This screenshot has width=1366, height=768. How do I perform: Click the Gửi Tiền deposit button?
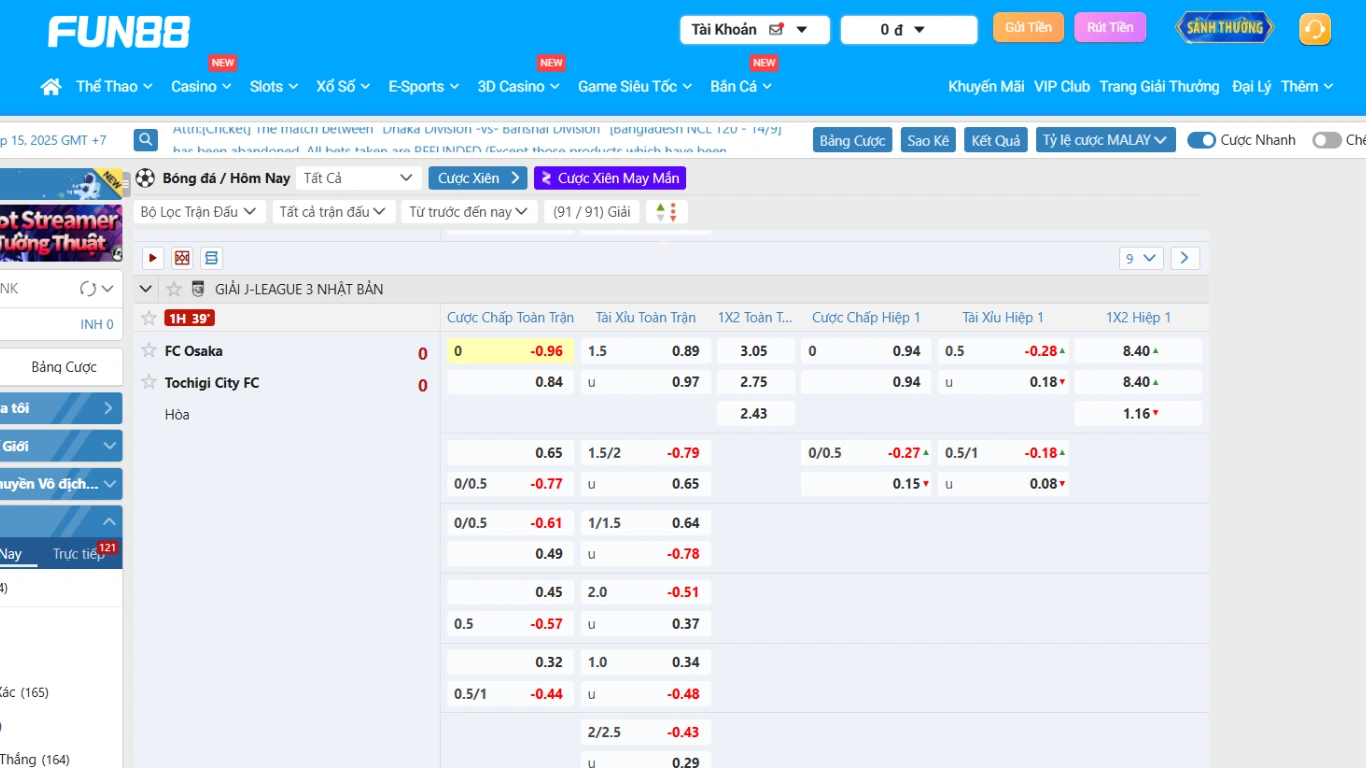click(1028, 28)
